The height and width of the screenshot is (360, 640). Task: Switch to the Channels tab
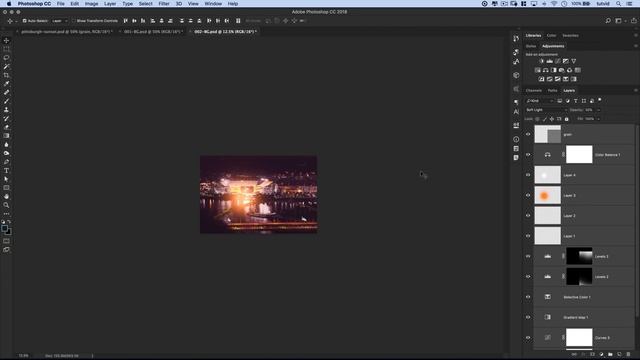coord(533,91)
